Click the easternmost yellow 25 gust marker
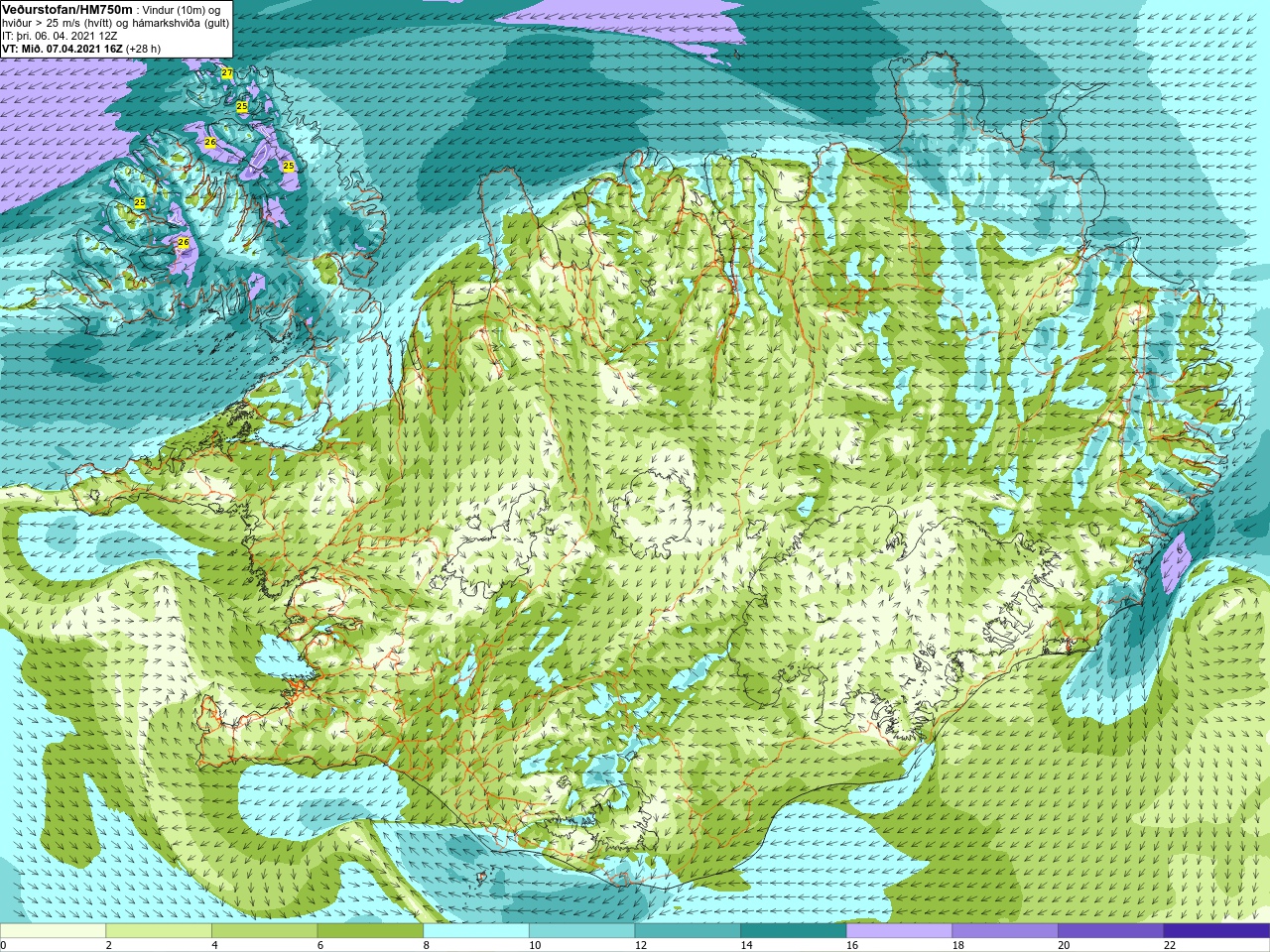Screen dimensions: 1270x952 pos(289,166)
